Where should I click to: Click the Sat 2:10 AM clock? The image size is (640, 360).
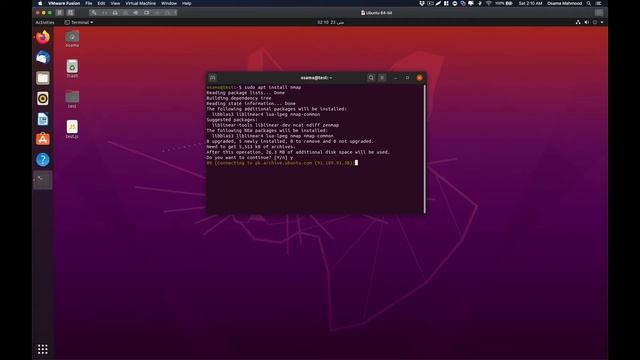[531, 3]
